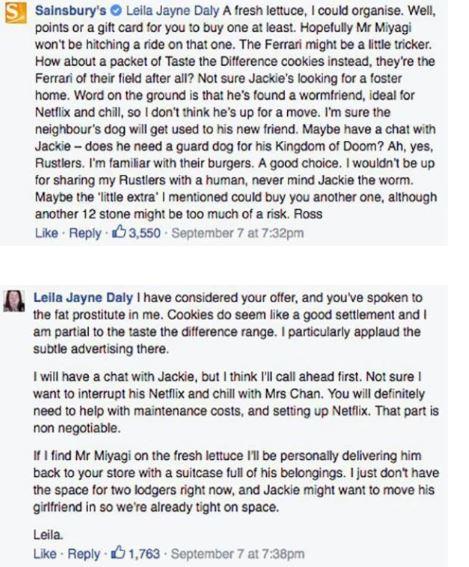View 3,550 like count list

(x=145, y=233)
